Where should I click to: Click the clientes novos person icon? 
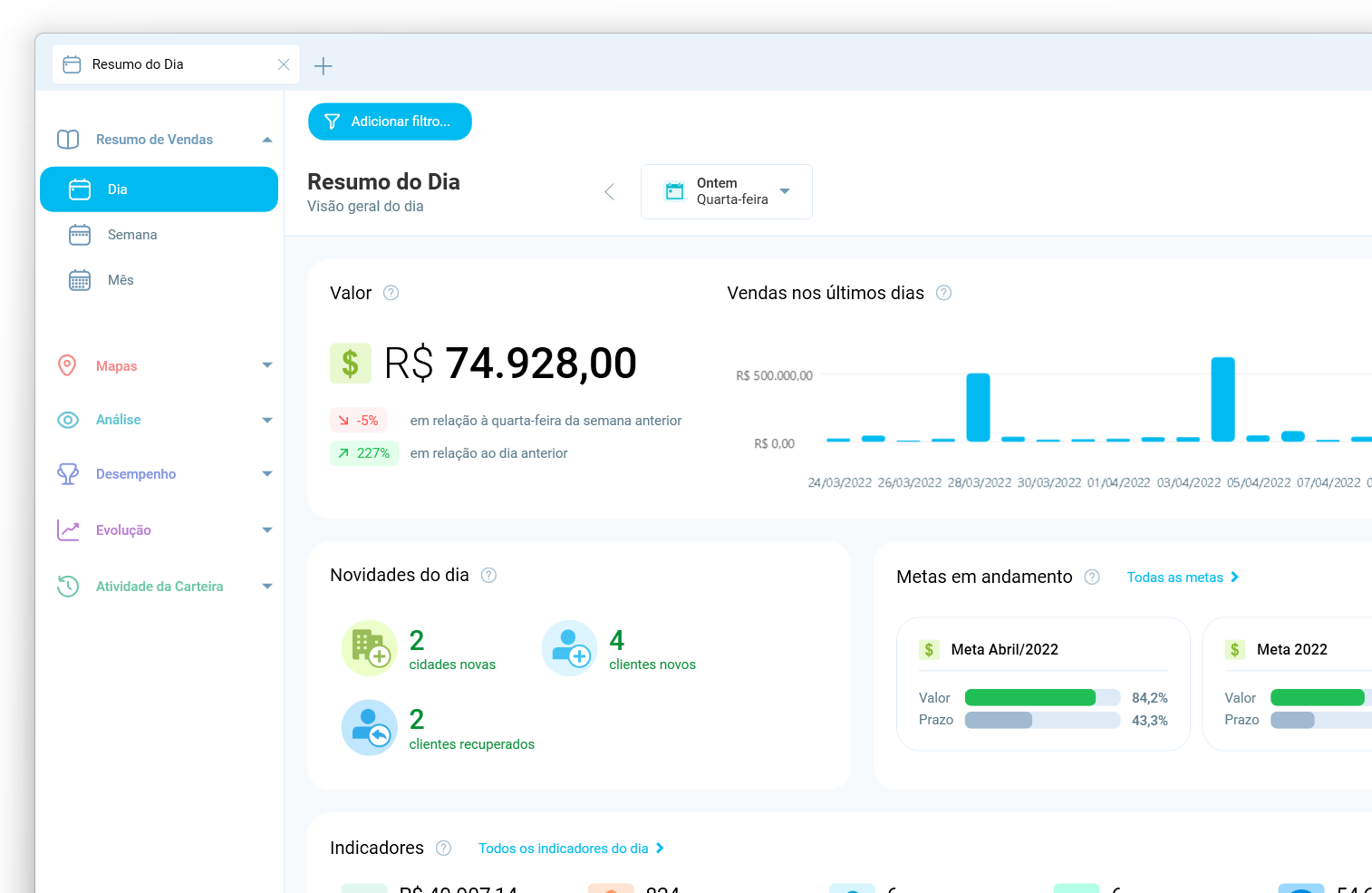click(569, 648)
